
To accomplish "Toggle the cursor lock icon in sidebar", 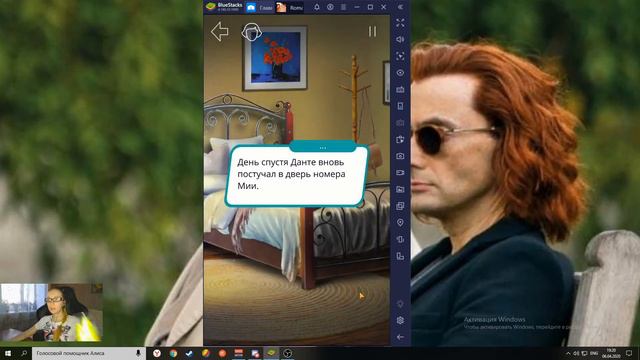I will click(x=400, y=56).
